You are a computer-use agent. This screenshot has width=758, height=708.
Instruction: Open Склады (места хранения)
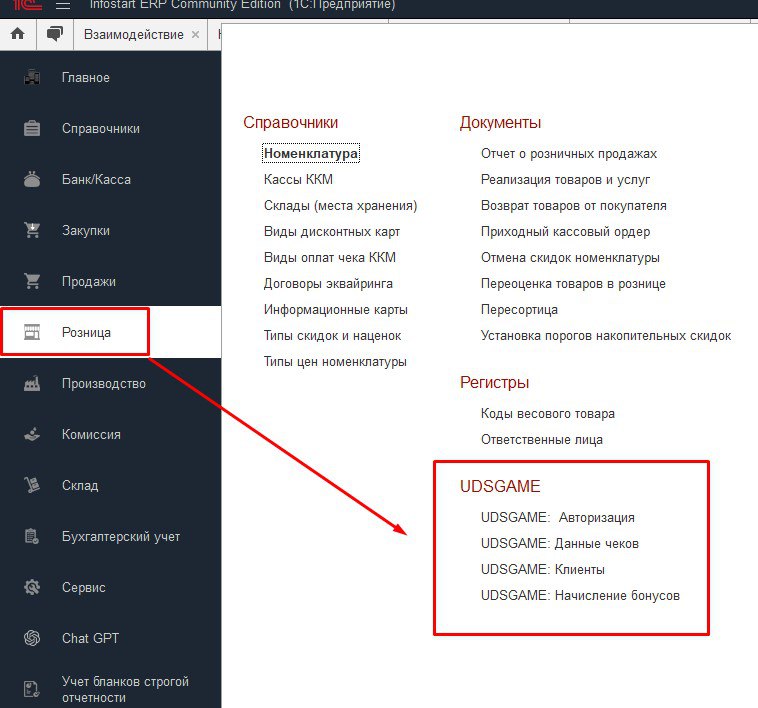point(340,205)
